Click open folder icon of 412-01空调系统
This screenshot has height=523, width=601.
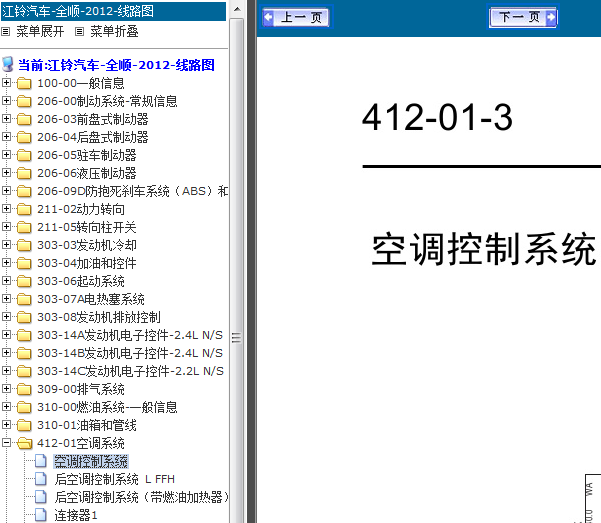pyautogui.click(x=25, y=444)
